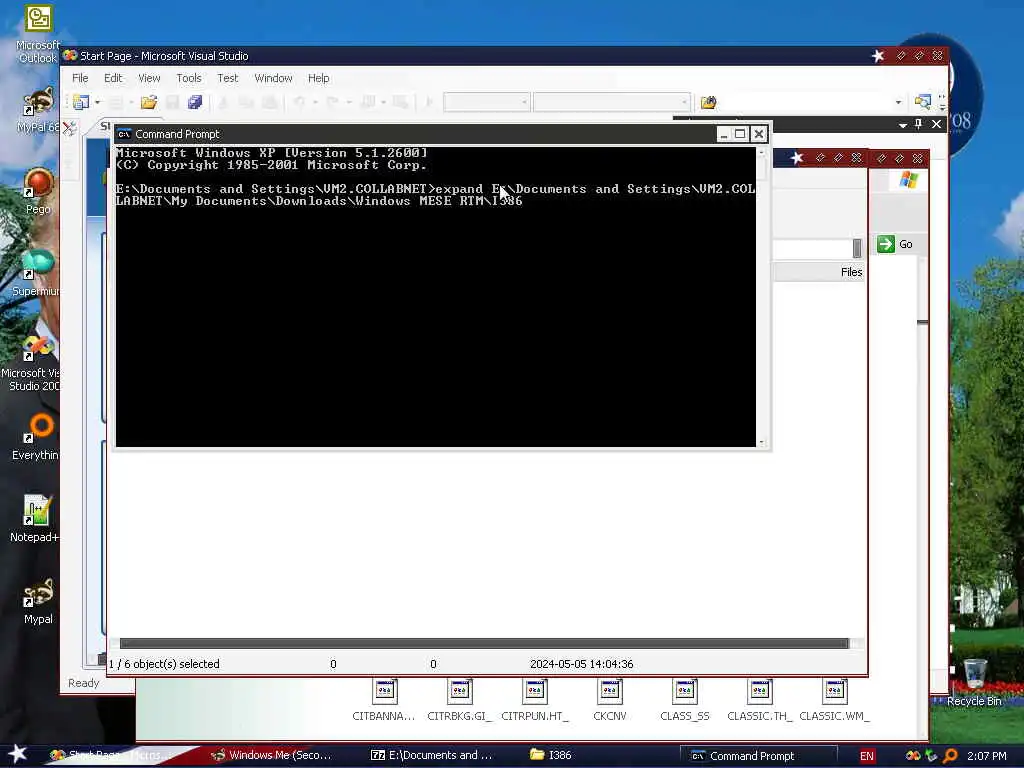Open the Solution Platforms combo box

coord(611,102)
